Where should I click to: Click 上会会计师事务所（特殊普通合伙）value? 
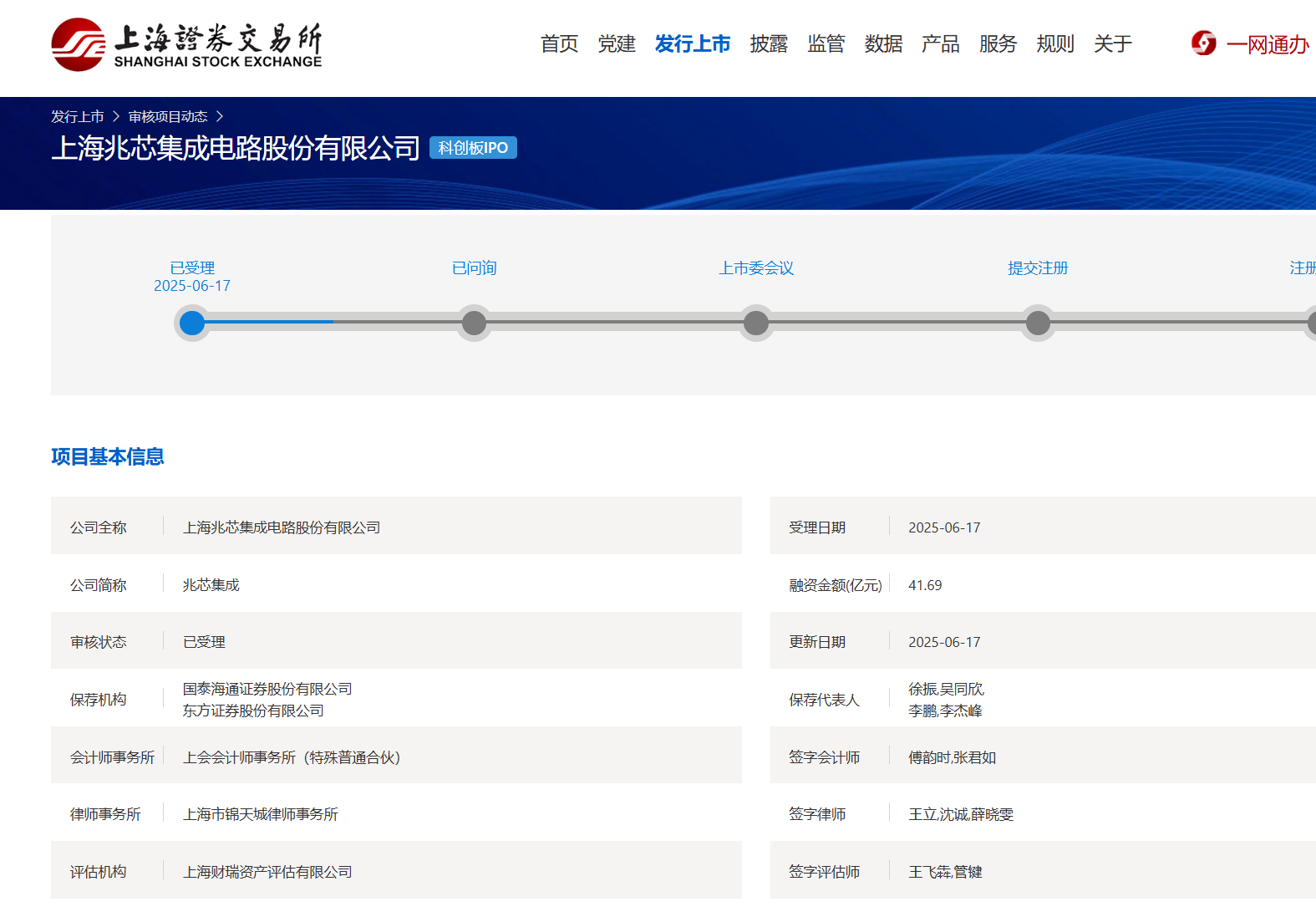(x=292, y=757)
